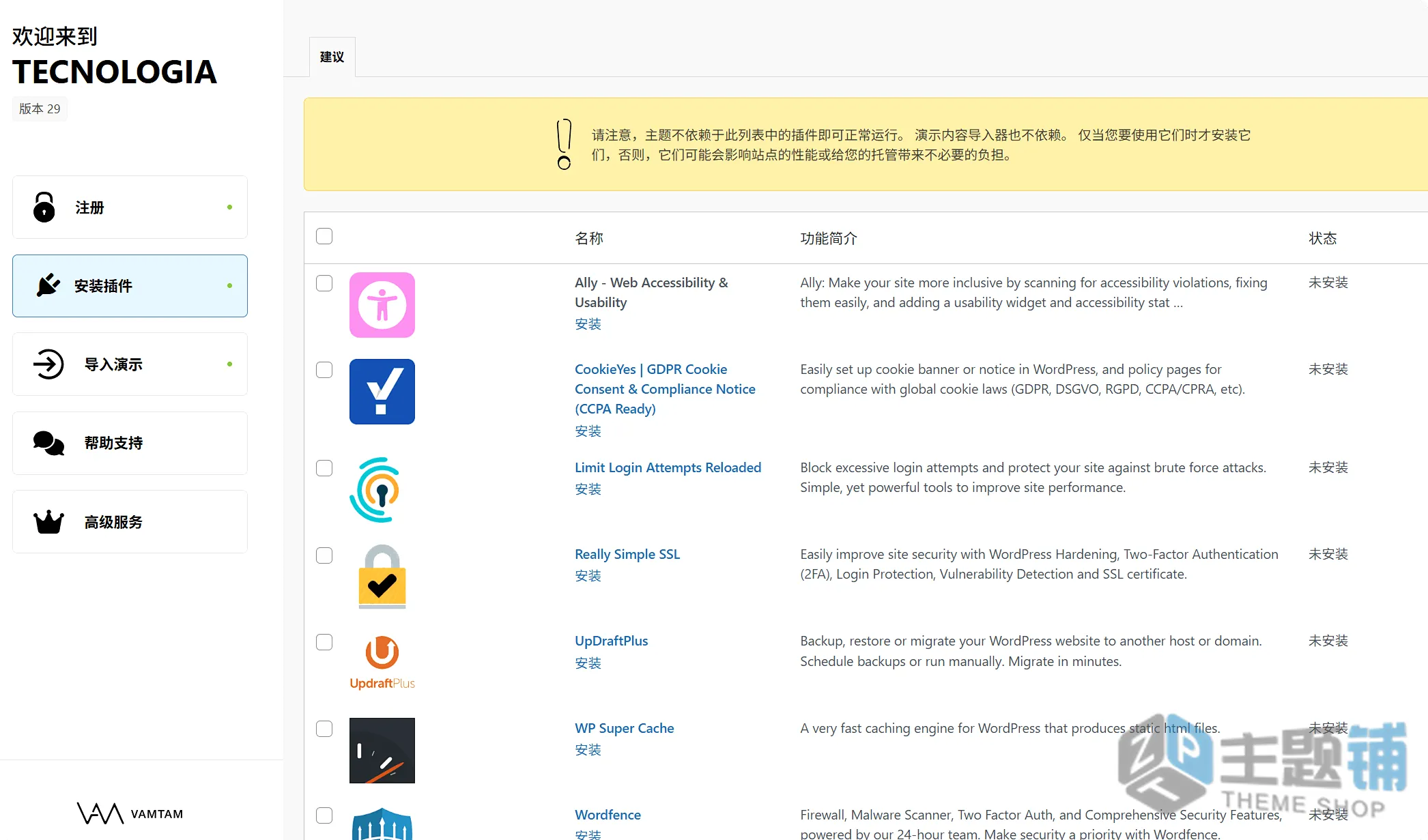1428x840 pixels.
Task: Click the Really Simple SSL padlock icon
Action: (382, 577)
